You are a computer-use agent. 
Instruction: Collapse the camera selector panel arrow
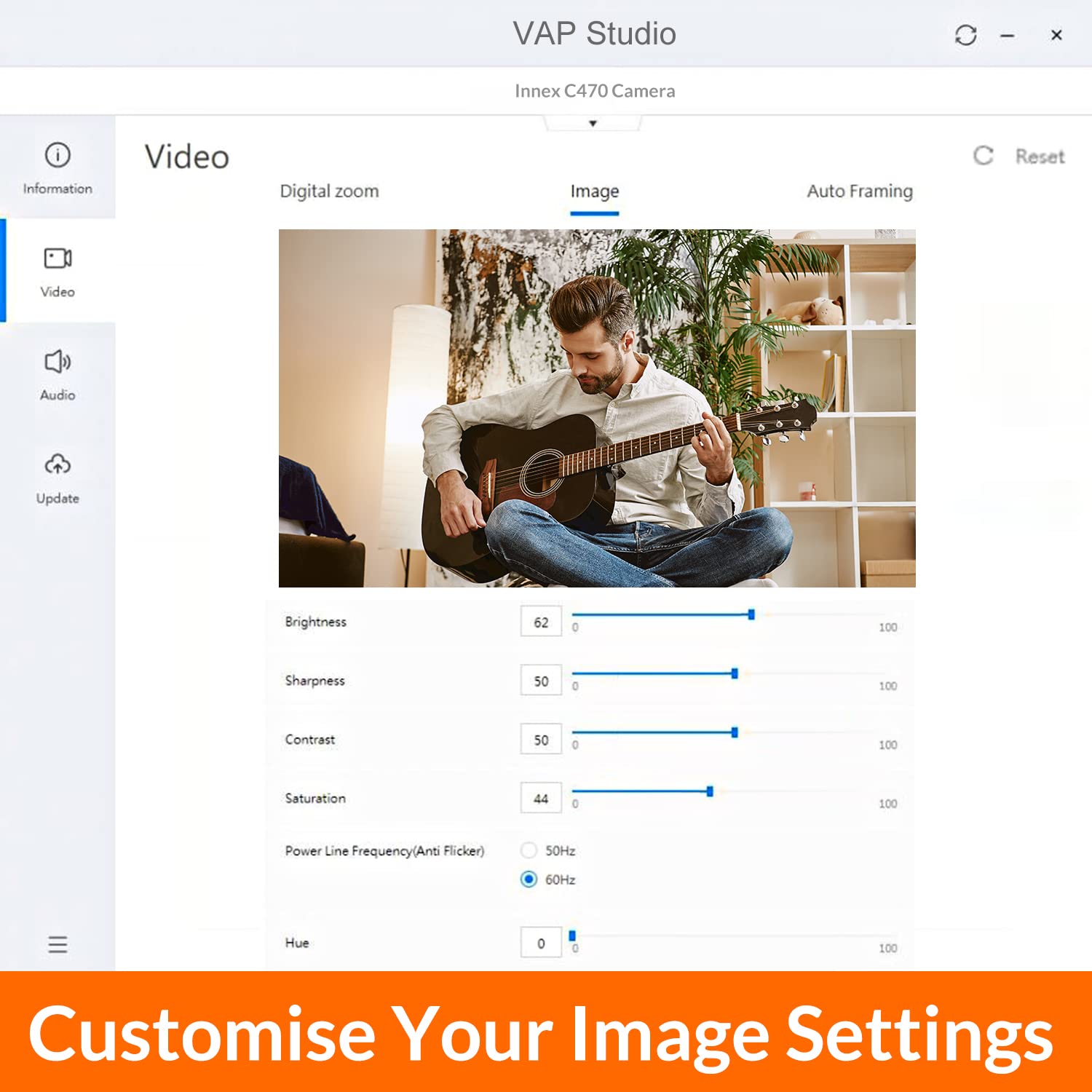593,122
